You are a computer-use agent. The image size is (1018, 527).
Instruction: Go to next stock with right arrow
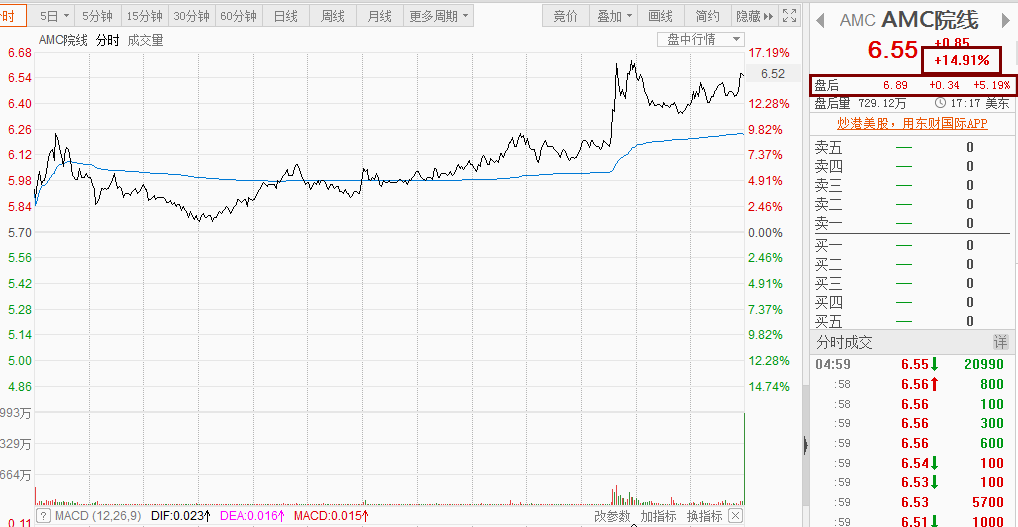[1004, 21]
